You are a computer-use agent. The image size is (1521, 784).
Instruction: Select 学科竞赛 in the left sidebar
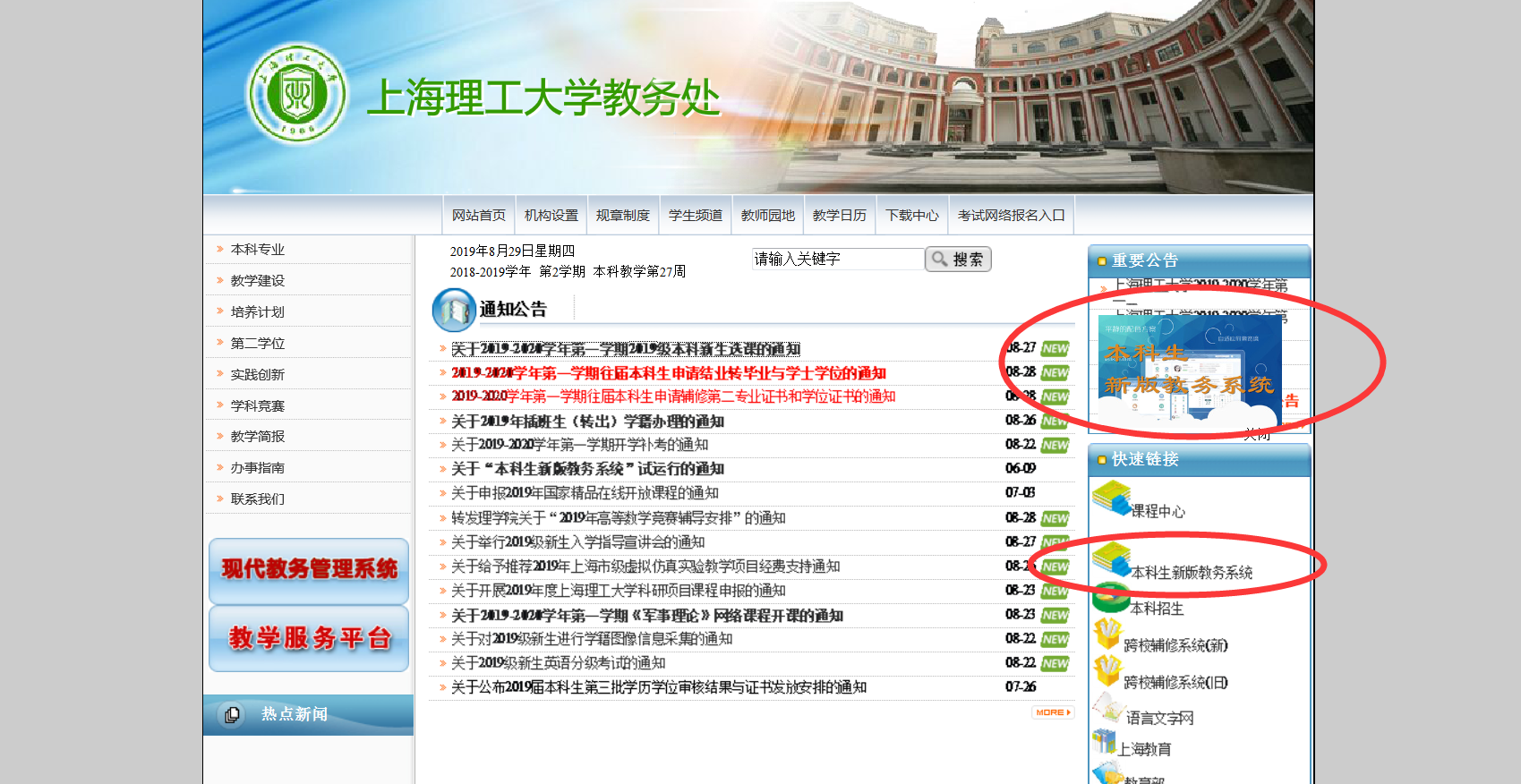[x=258, y=406]
